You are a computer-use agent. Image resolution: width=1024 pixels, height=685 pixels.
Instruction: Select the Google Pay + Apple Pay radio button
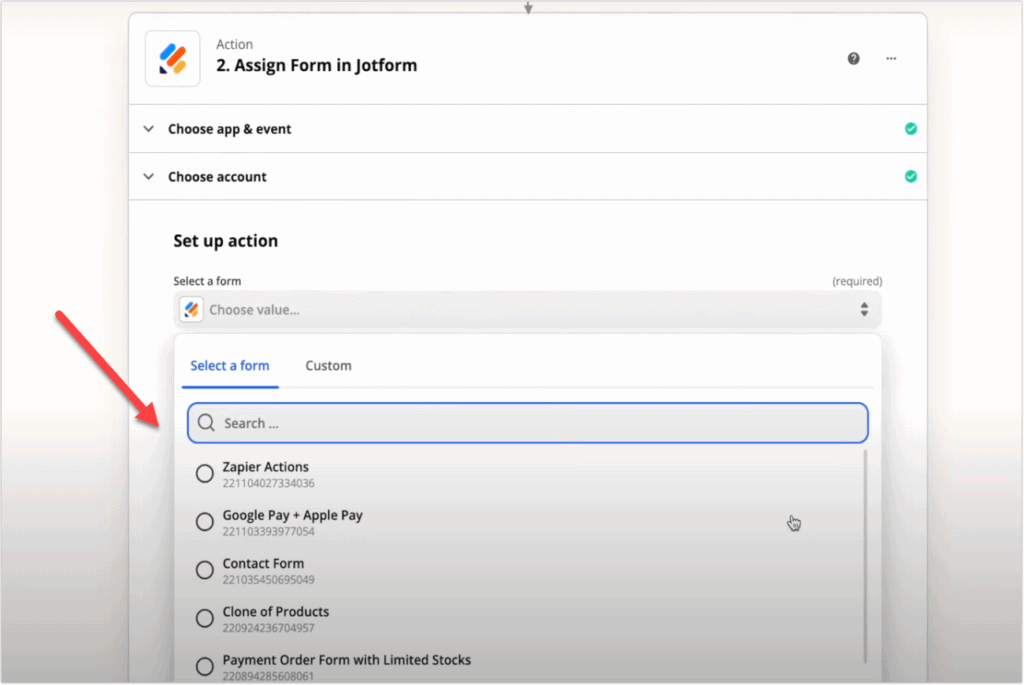click(204, 522)
